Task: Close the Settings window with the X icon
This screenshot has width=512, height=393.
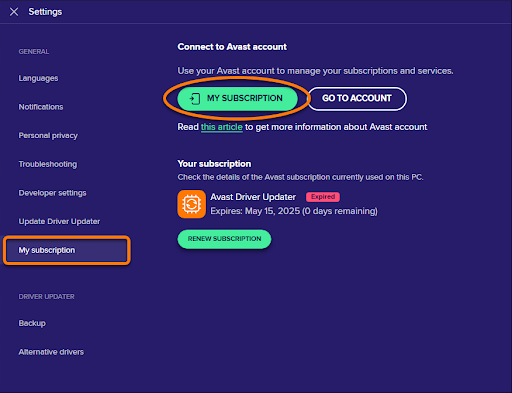Action: point(14,12)
